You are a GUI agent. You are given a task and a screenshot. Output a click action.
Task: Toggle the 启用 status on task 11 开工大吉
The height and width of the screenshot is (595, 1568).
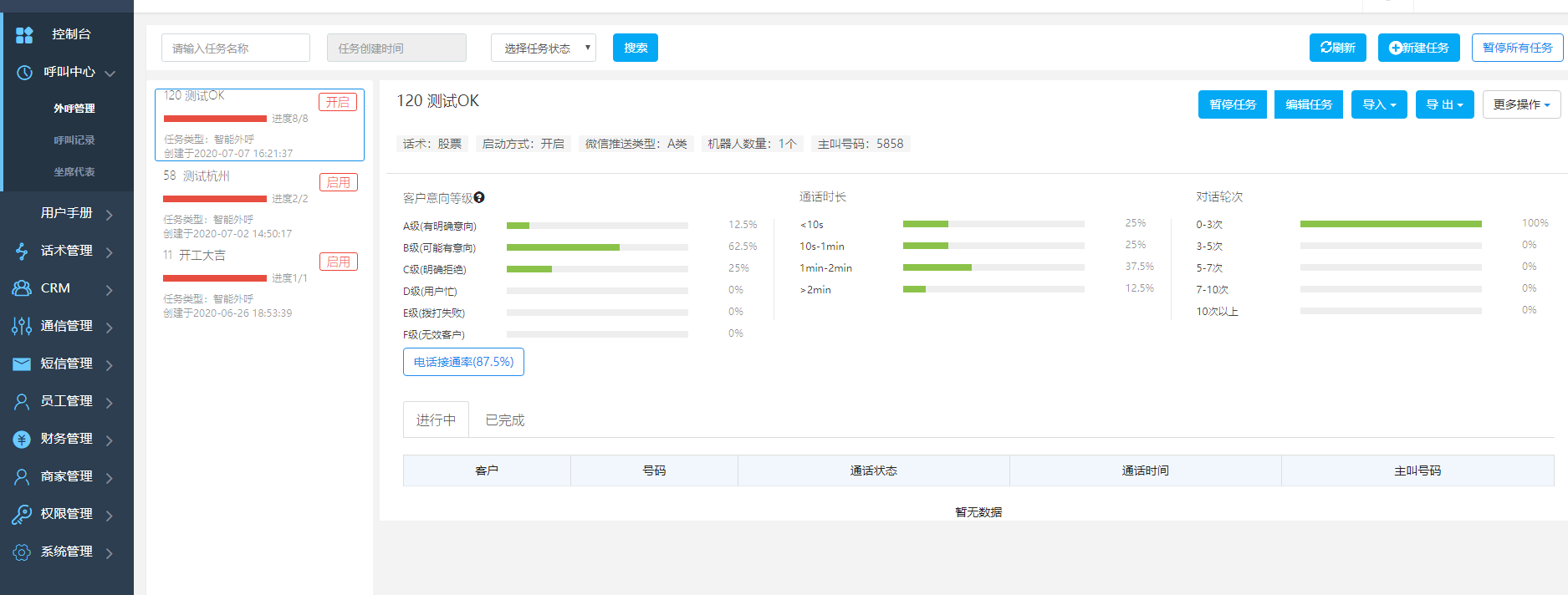coord(338,262)
